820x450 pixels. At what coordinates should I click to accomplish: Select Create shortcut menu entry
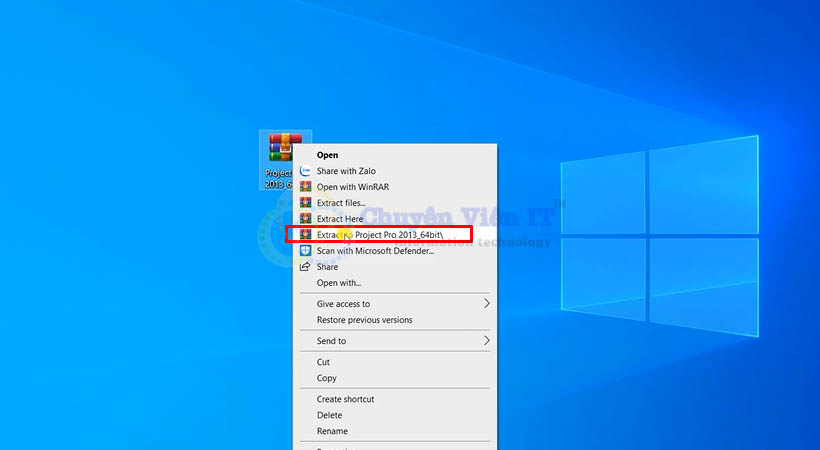click(x=345, y=399)
